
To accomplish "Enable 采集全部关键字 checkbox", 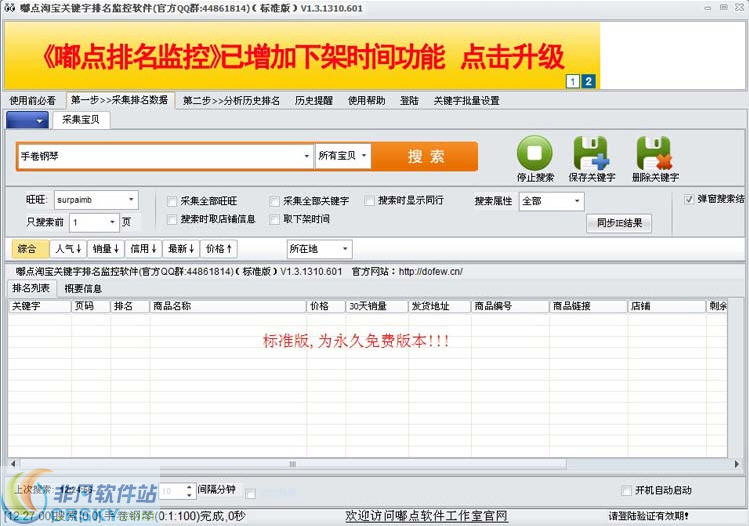I will click(x=275, y=202).
